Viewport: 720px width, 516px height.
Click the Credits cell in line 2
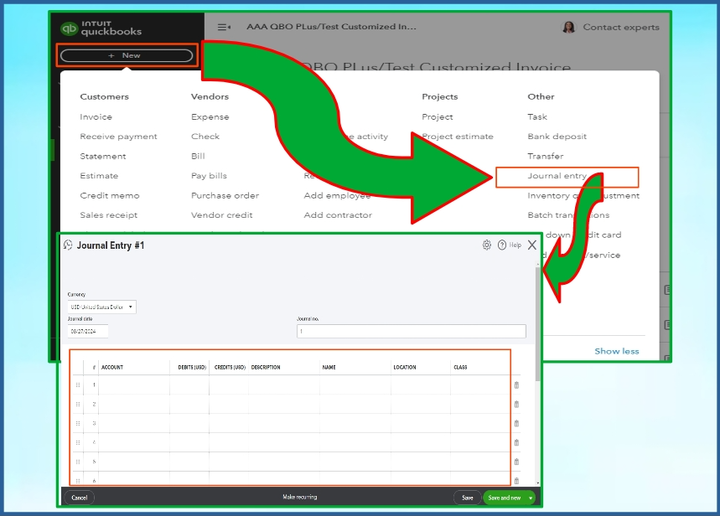click(229, 404)
